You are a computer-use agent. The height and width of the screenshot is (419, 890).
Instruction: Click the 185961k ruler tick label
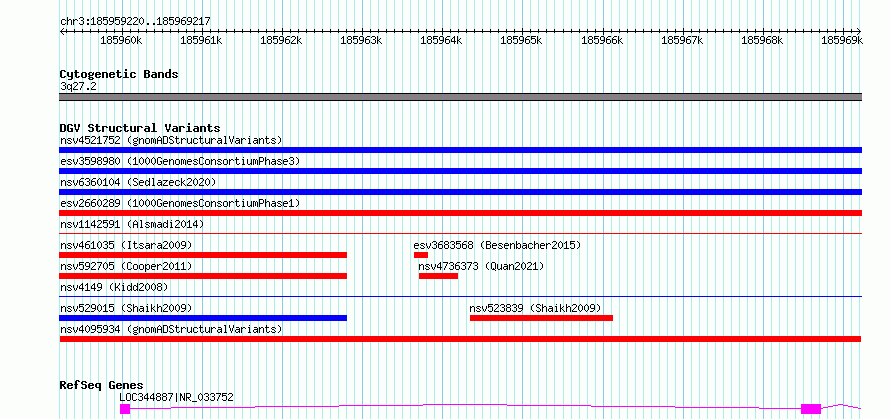[201, 40]
